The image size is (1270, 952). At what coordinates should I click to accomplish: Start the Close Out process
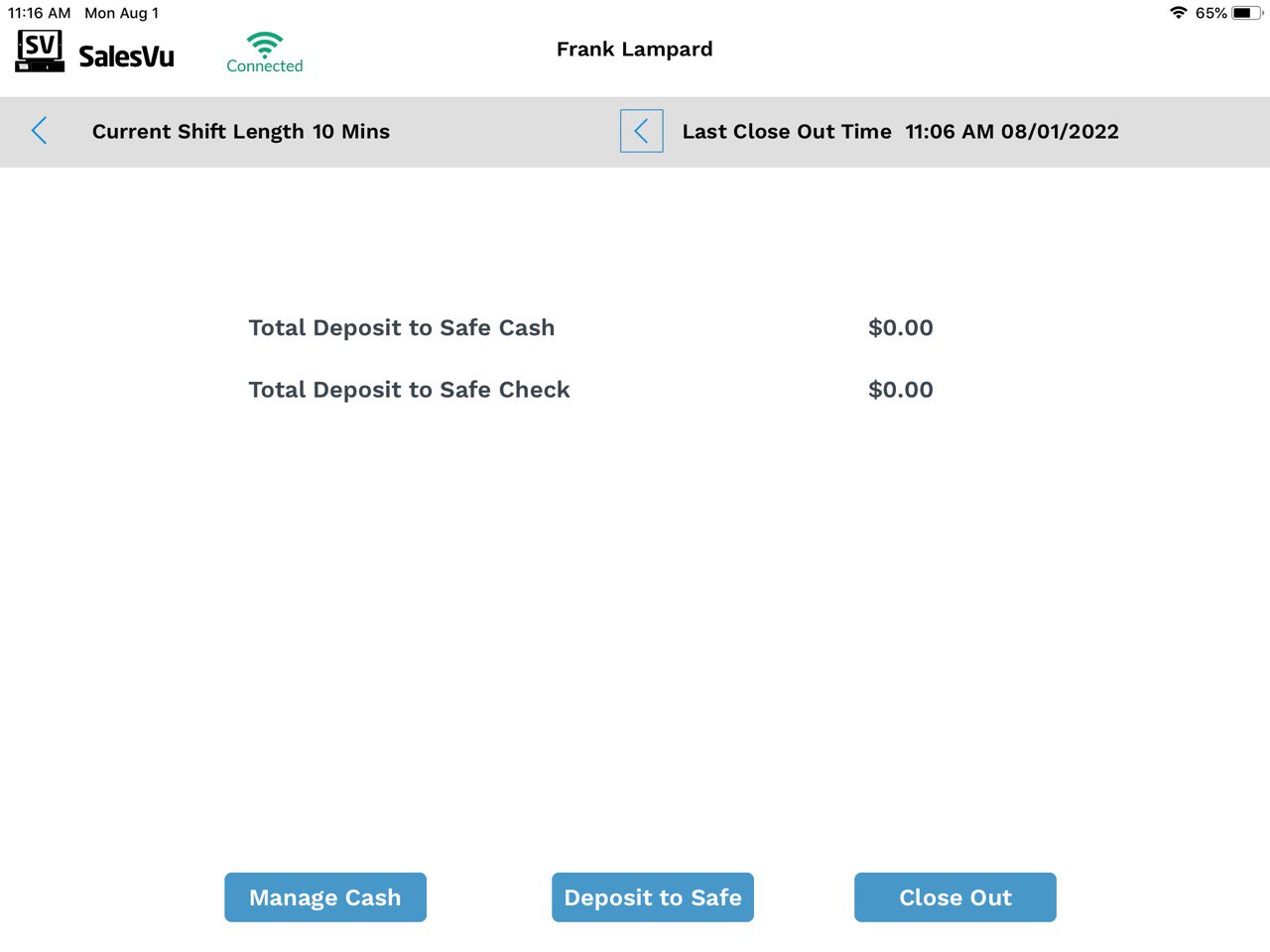[x=954, y=897]
